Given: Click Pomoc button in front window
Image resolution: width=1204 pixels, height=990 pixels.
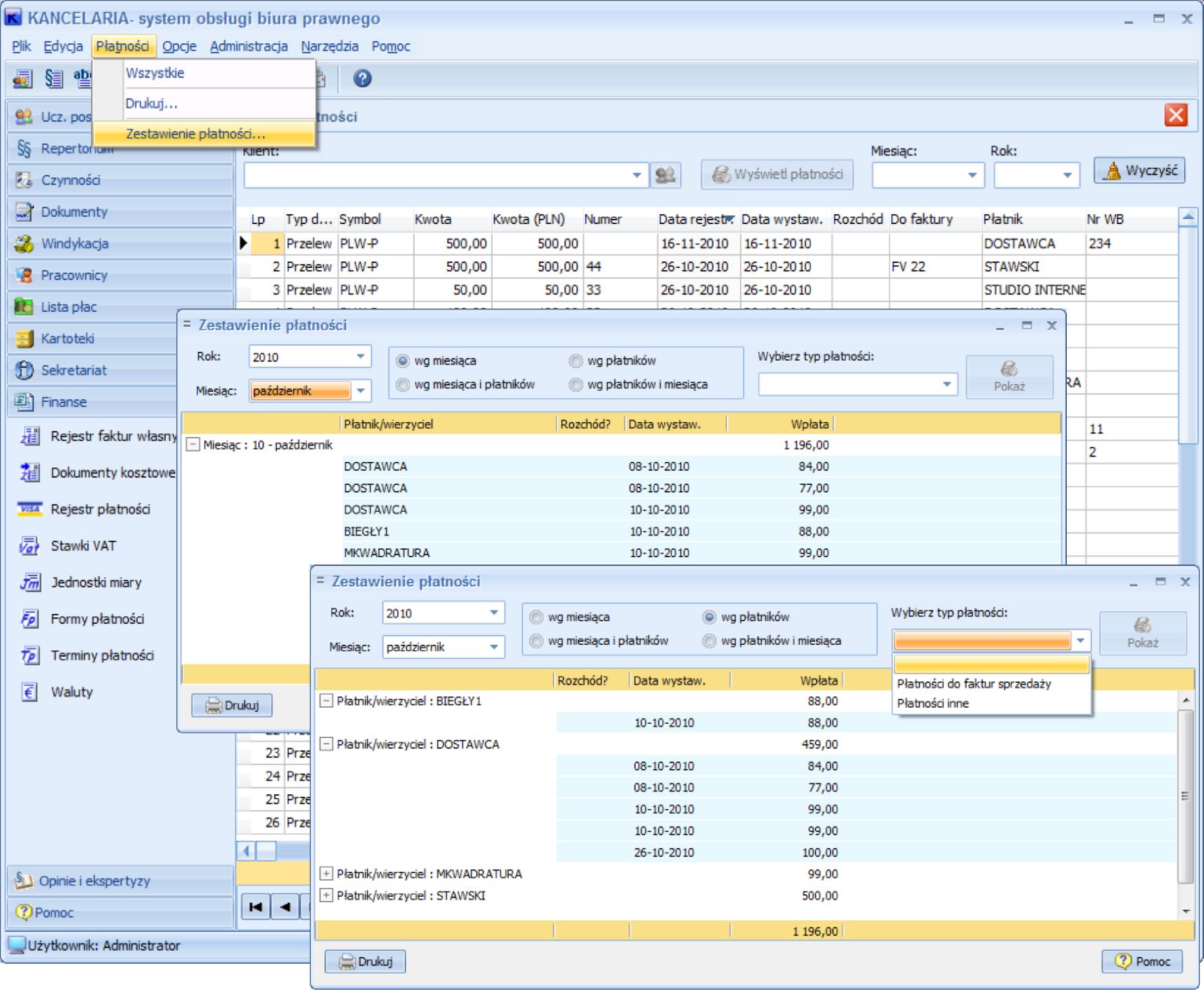Looking at the screenshot, I should click(x=1142, y=961).
